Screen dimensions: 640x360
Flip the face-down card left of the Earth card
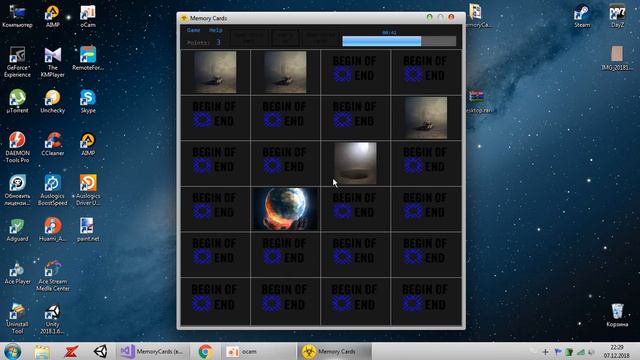pyautogui.click(x=215, y=209)
